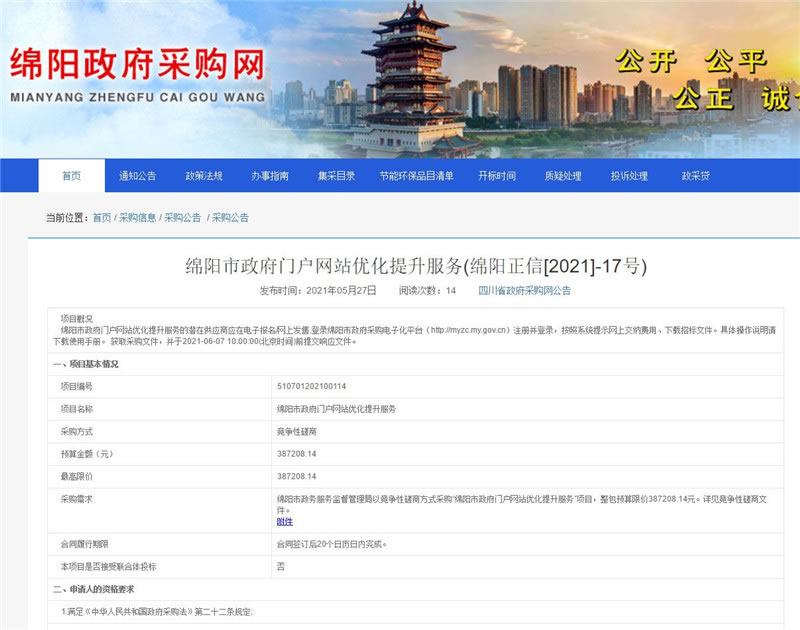Open the 集采目录 navigation item
The width and height of the screenshot is (800, 630).
[337, 176]
